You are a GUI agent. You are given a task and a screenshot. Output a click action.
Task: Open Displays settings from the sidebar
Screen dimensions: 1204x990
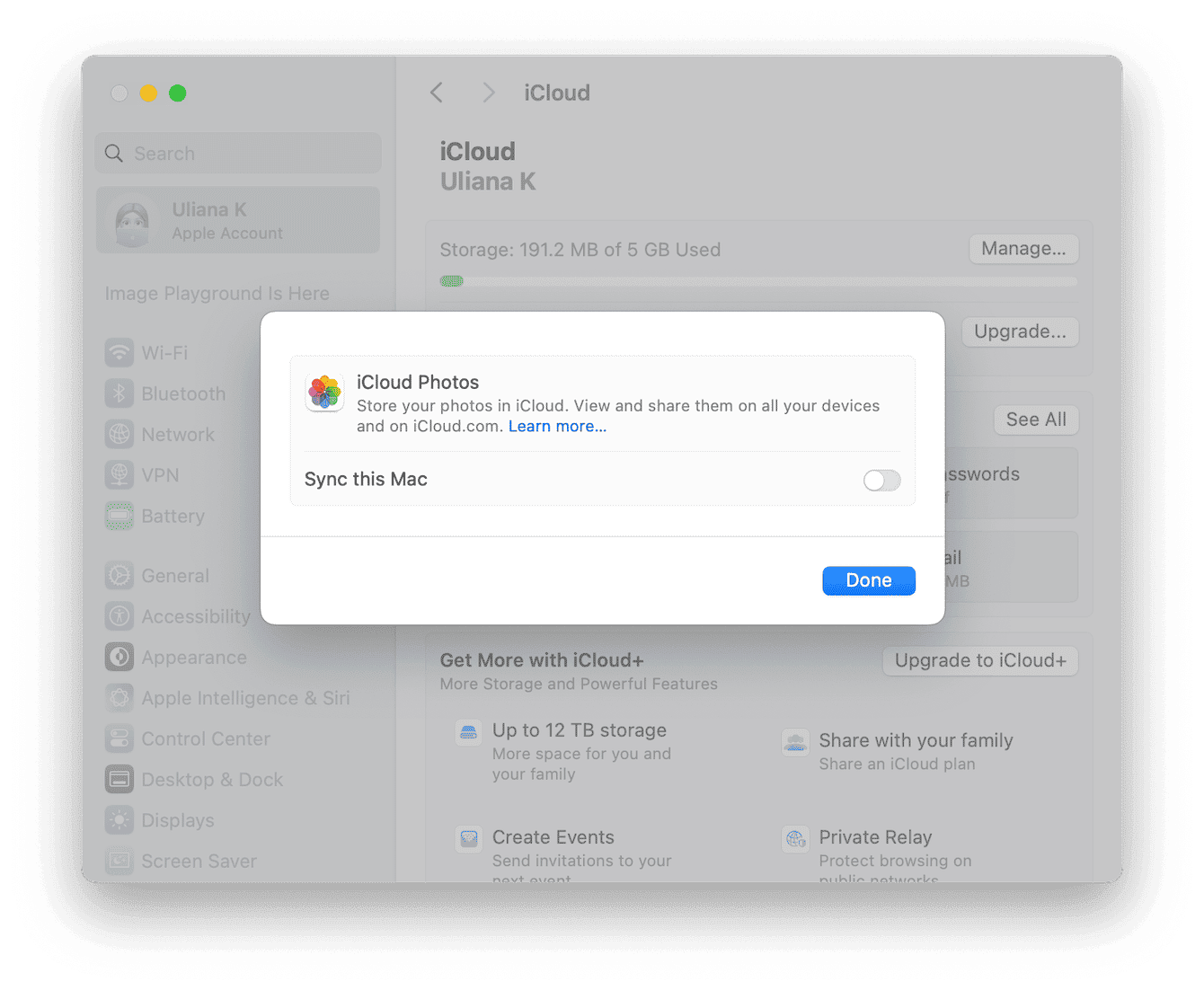179,820
